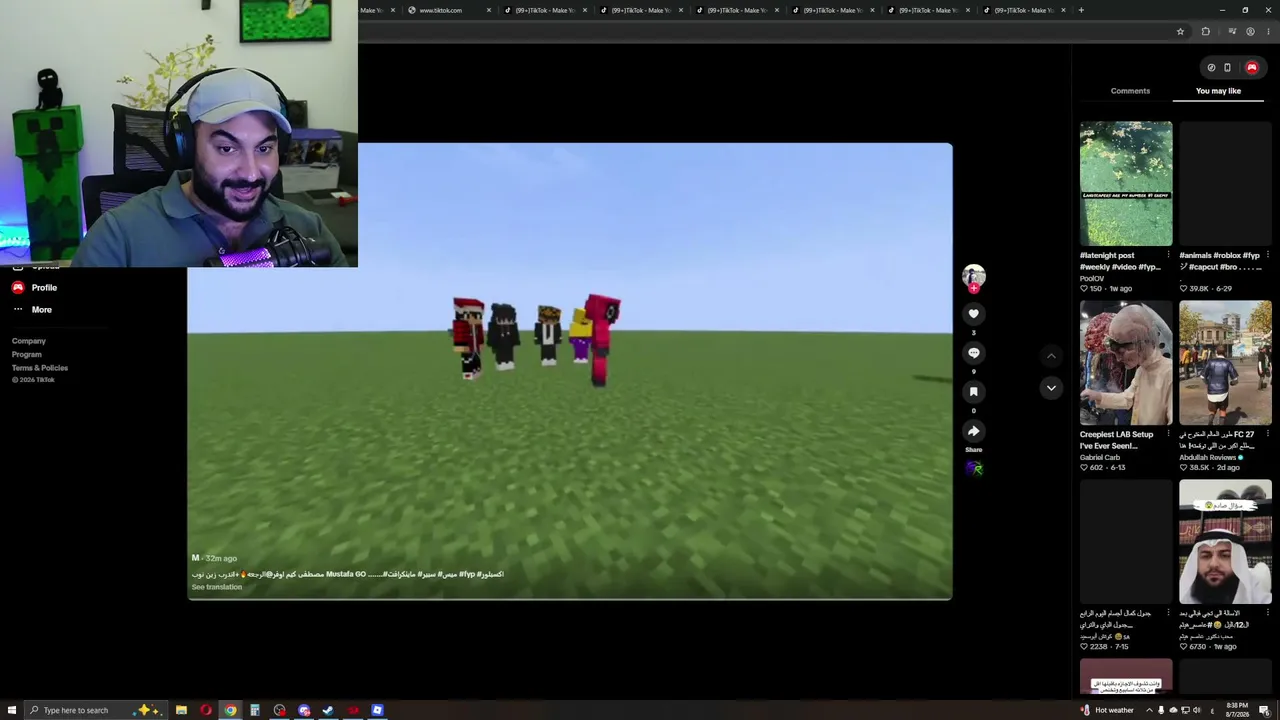The height and width of the screenshot is (720, 1280).
Task: Open the More ellipsis in sidebar
Action: point(18,310)
